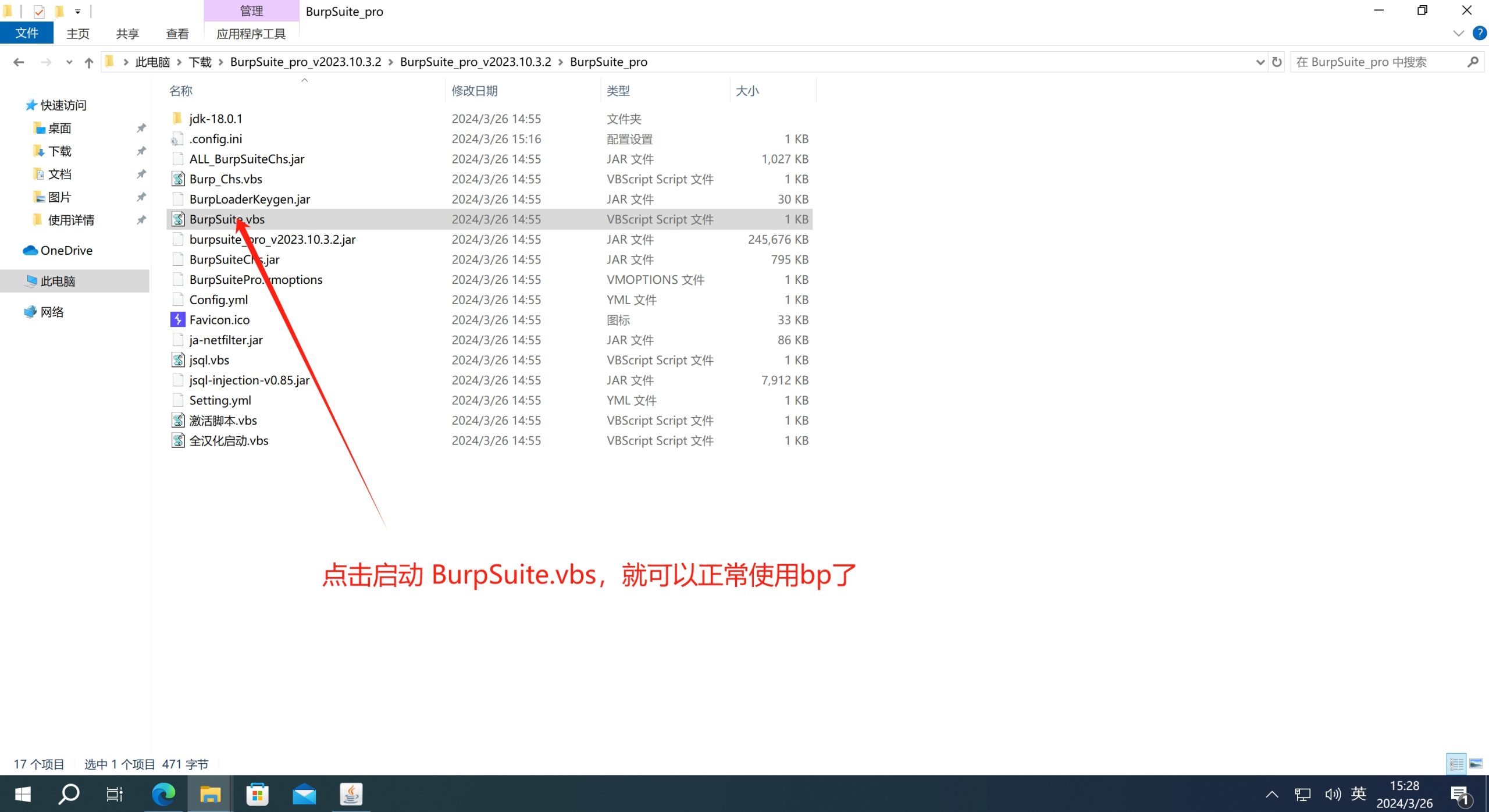Open Microsoft Store from taskbar

point(257,794)
